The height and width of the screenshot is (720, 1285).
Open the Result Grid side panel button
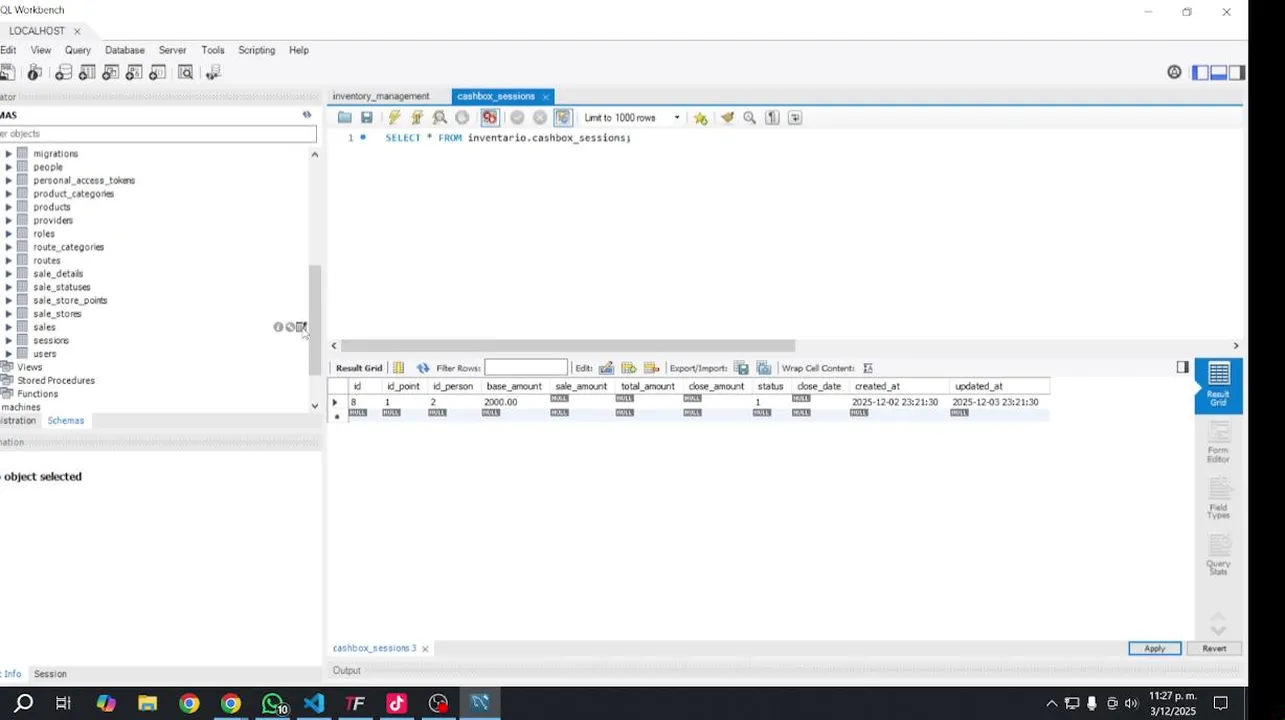click(x=1218, y=385)
